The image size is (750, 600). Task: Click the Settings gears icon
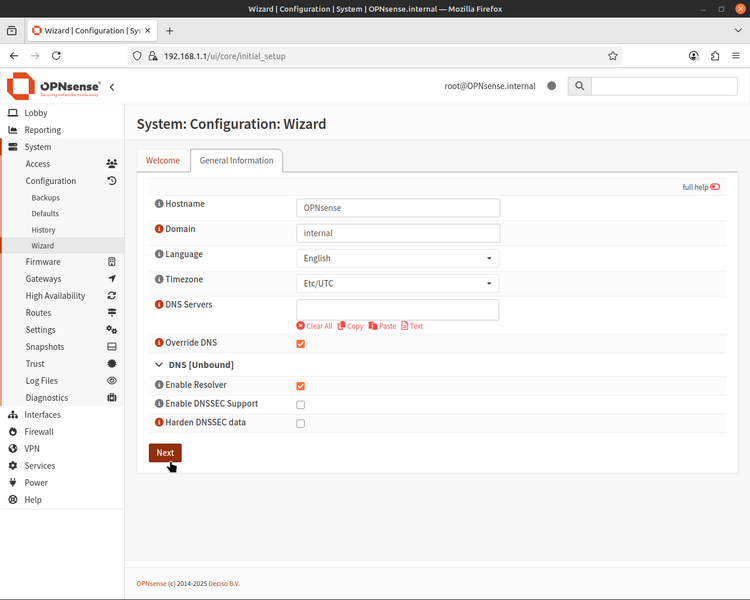pyautogui.click(x=111, y=330)
